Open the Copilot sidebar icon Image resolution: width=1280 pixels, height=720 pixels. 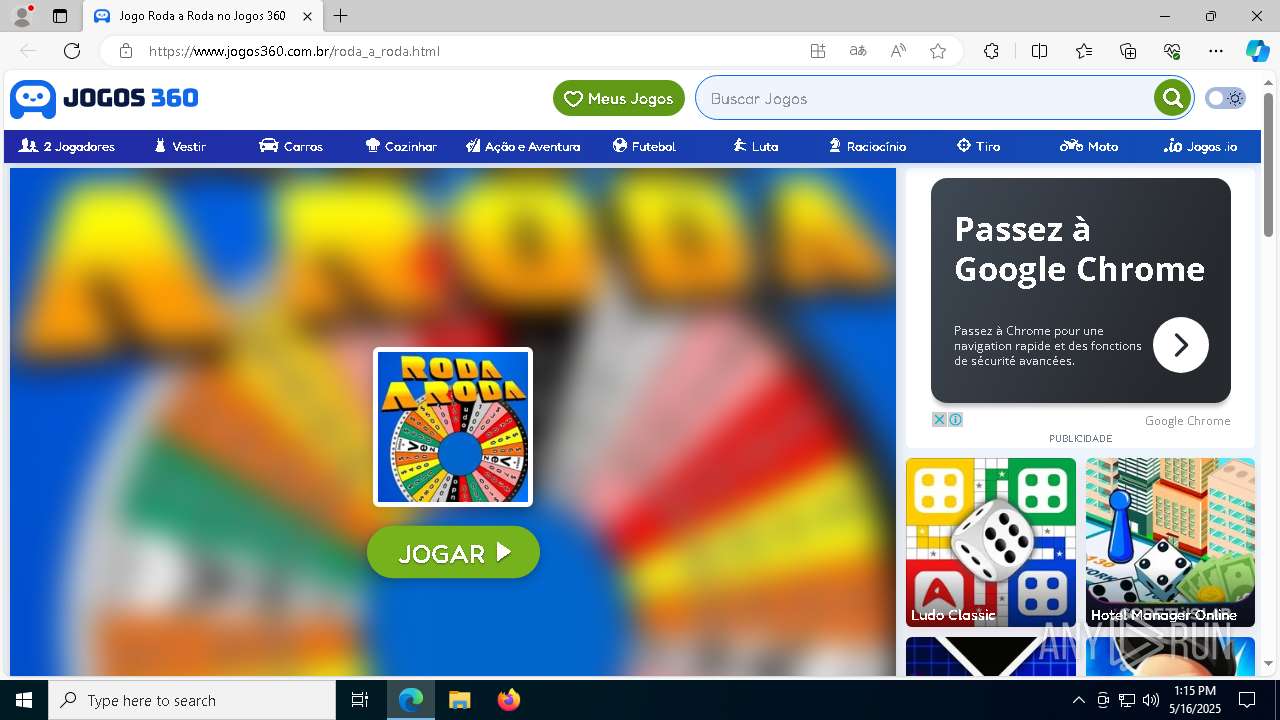pyautogui.click(x=1257, y=51)
